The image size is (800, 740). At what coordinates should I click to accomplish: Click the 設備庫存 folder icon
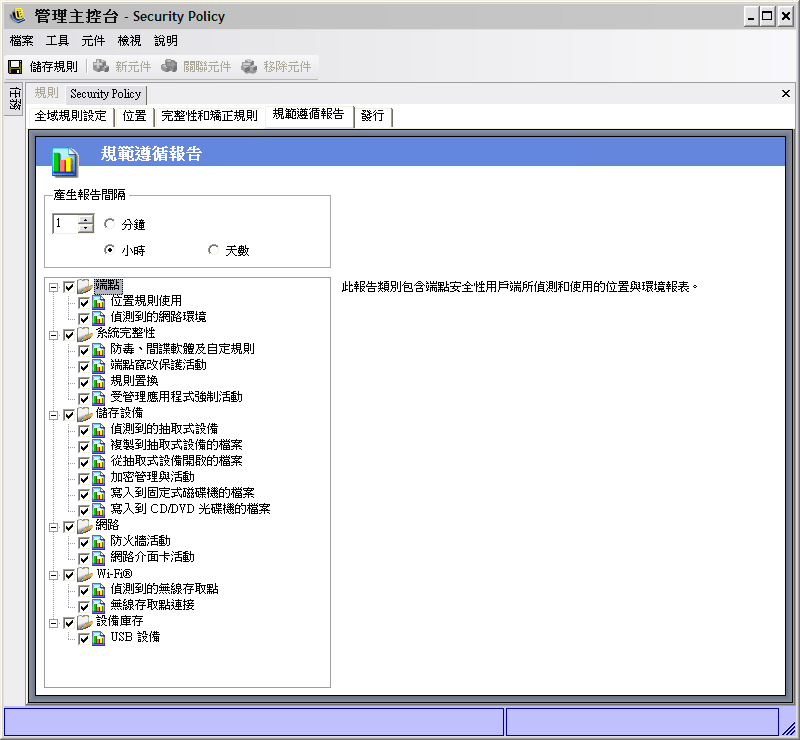click(x=85, y=623)
